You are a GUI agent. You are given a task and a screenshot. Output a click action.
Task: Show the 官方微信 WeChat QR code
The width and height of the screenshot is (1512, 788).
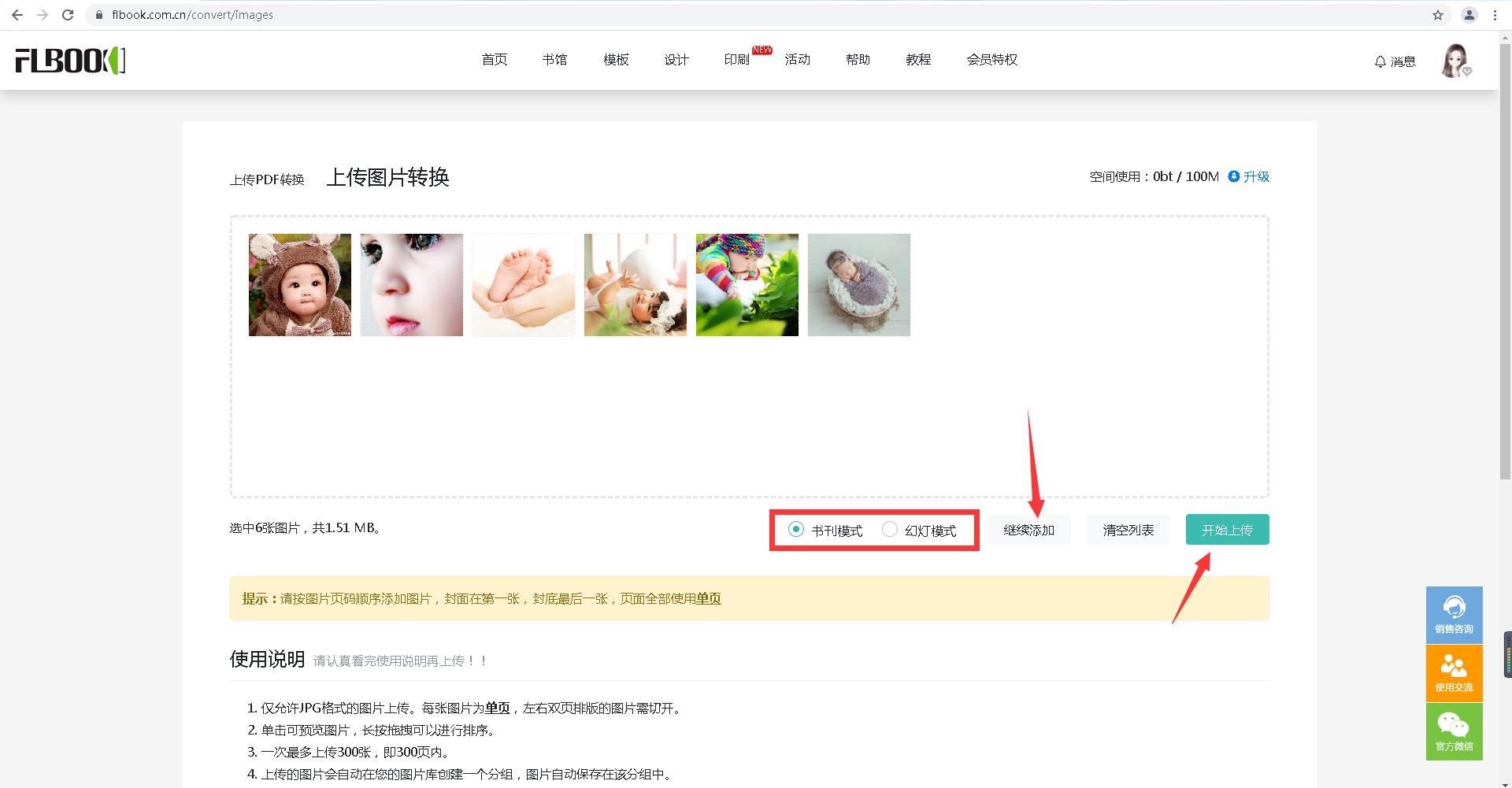(1454, 731)
